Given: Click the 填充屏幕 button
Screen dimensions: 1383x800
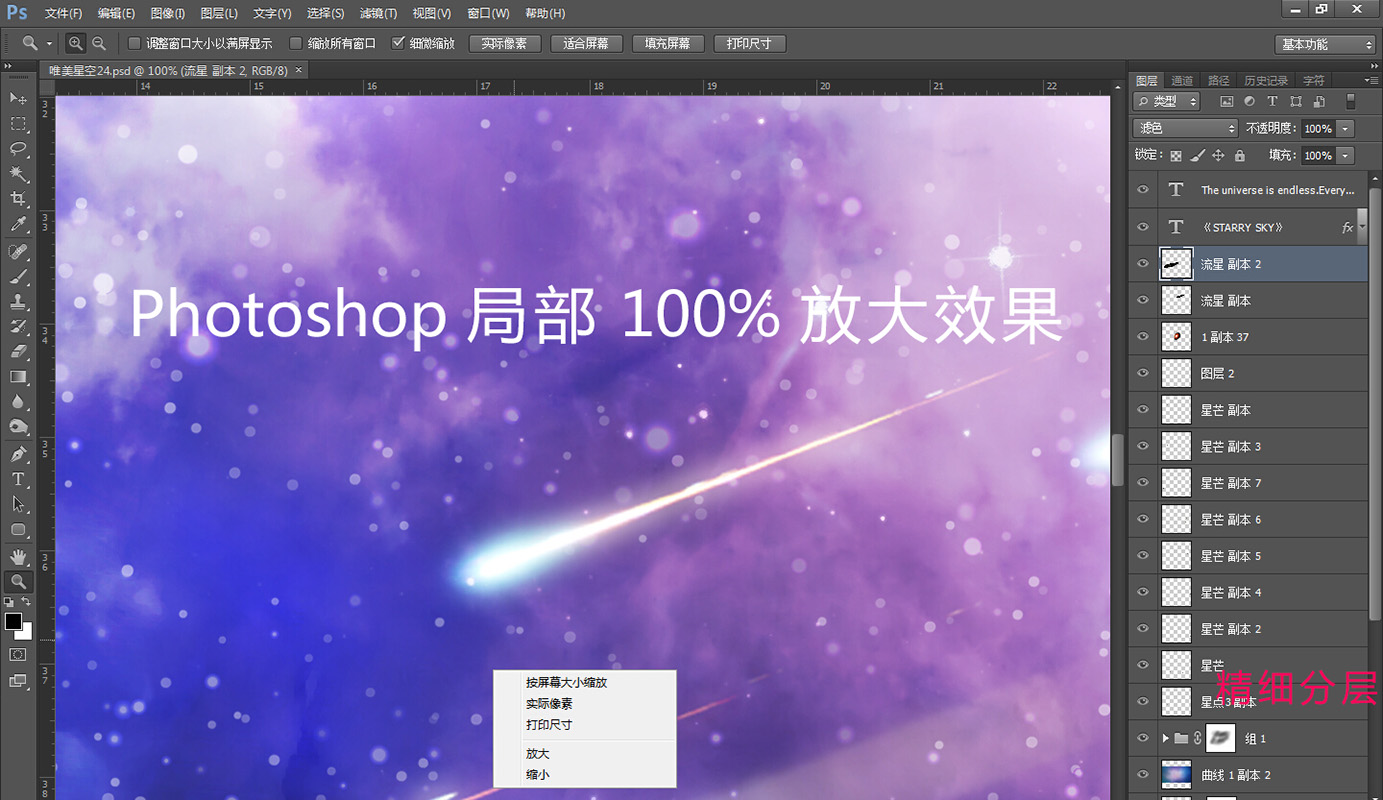Looking at the screenshot, I should tap(668, 44).
